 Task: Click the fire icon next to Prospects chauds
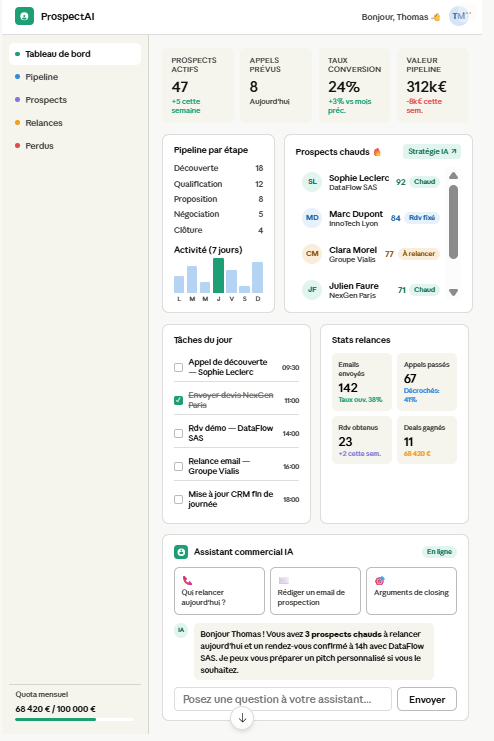pyautogui.click(x=377, y=152)
